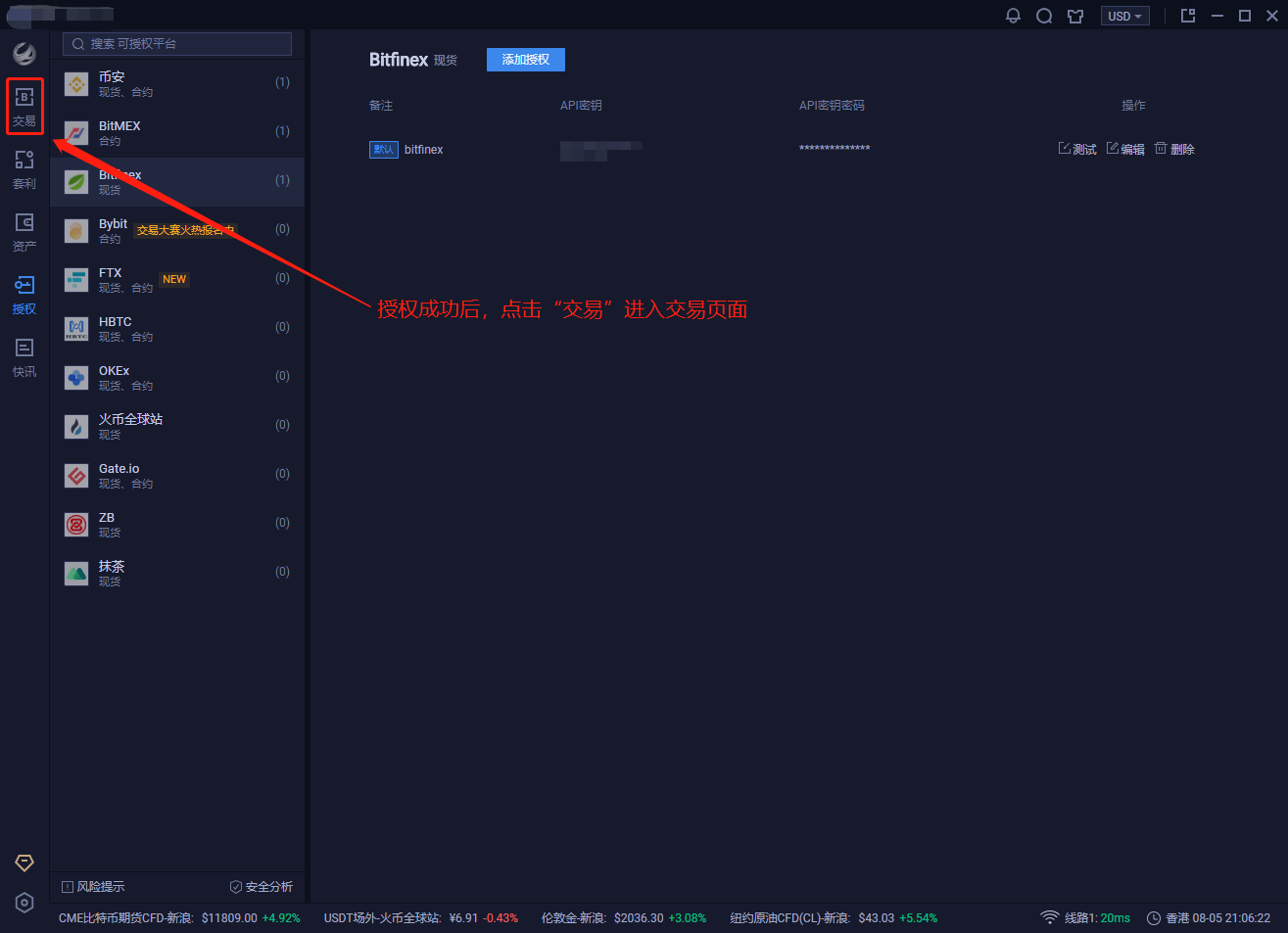
Task: Open the chat message icon in title bar
Action: tap(1044, 16)
